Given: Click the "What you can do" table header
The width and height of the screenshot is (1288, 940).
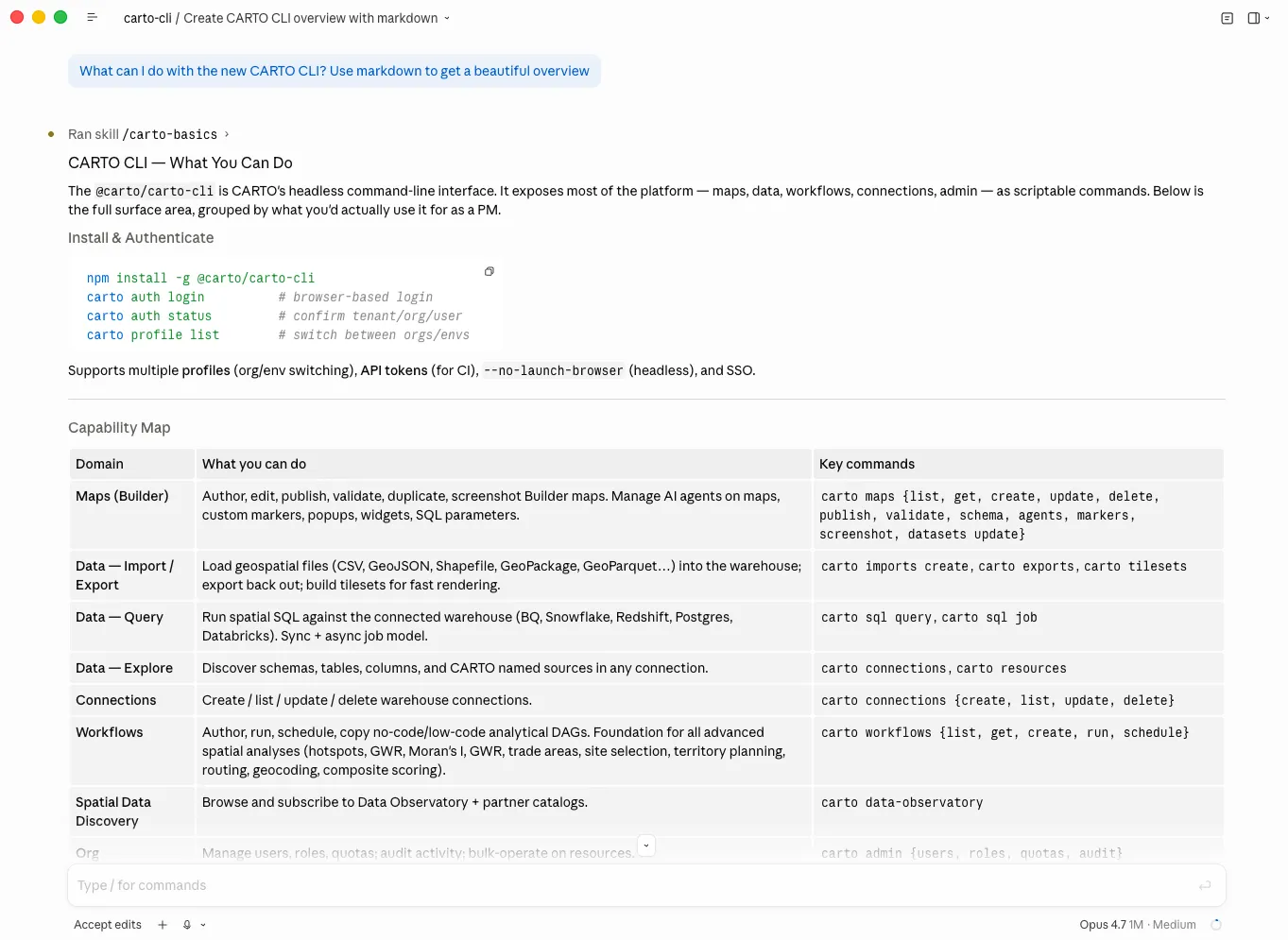Looking at the screenshot, I should [x=504, y=464].
